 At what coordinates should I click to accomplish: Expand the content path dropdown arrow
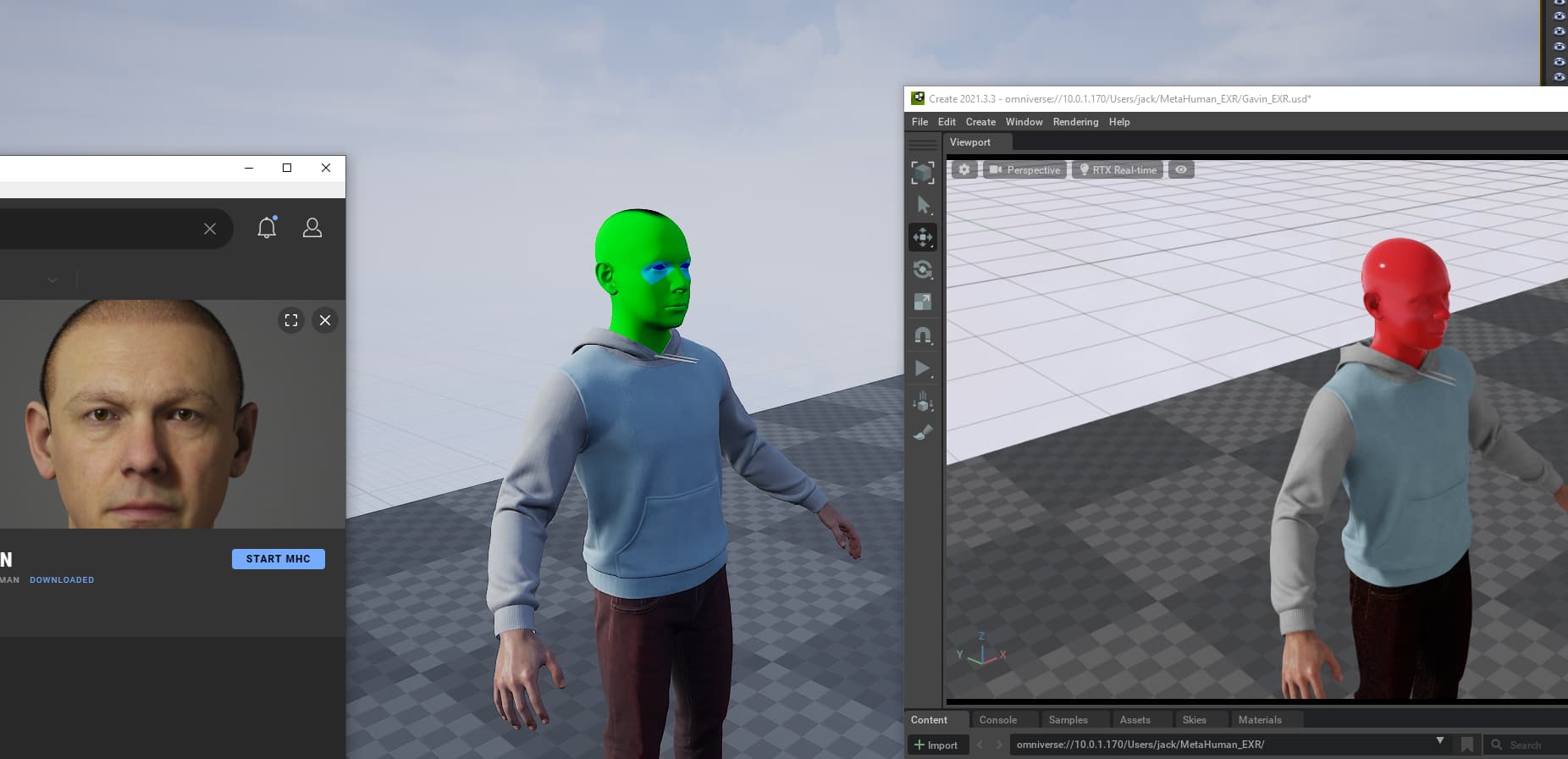point(1440,741)
